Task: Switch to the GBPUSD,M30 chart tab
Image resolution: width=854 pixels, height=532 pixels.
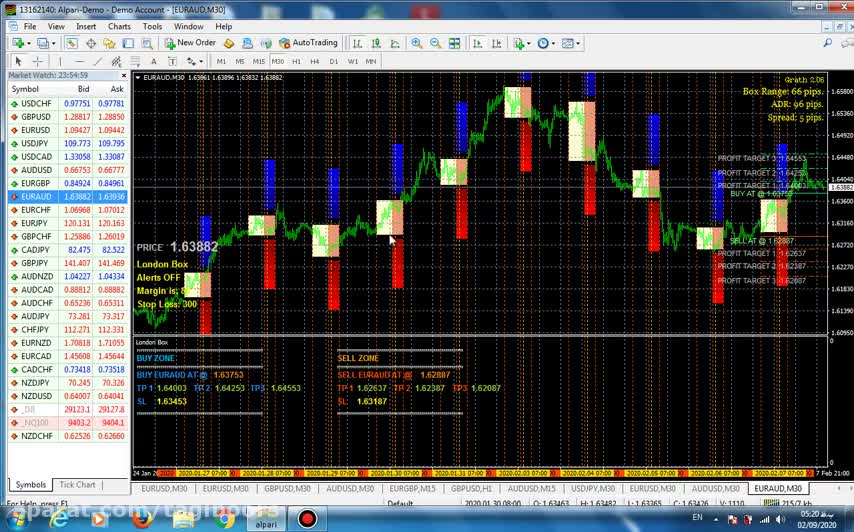Action: (x=288, y=489)
